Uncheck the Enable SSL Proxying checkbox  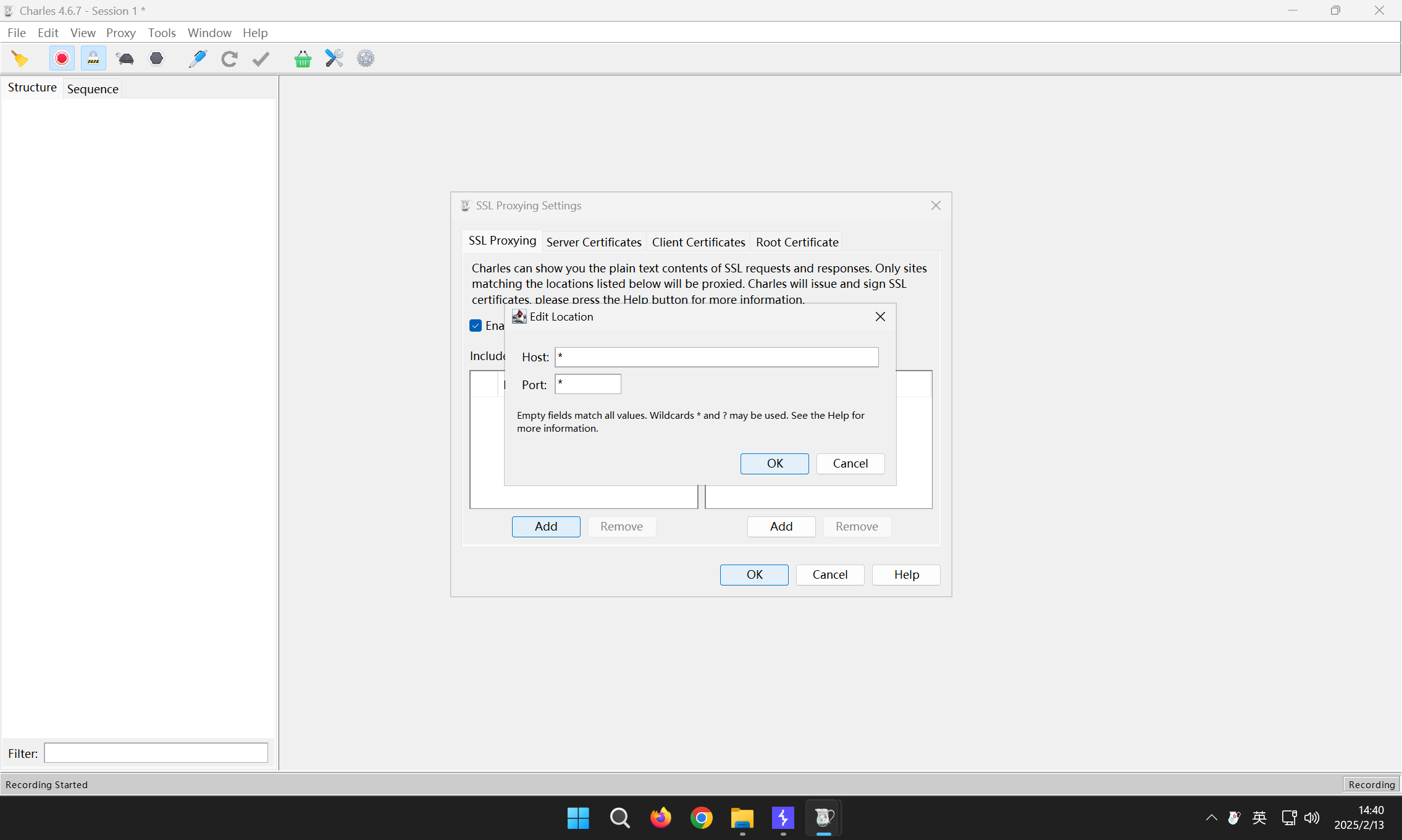[x=476, y=325]
